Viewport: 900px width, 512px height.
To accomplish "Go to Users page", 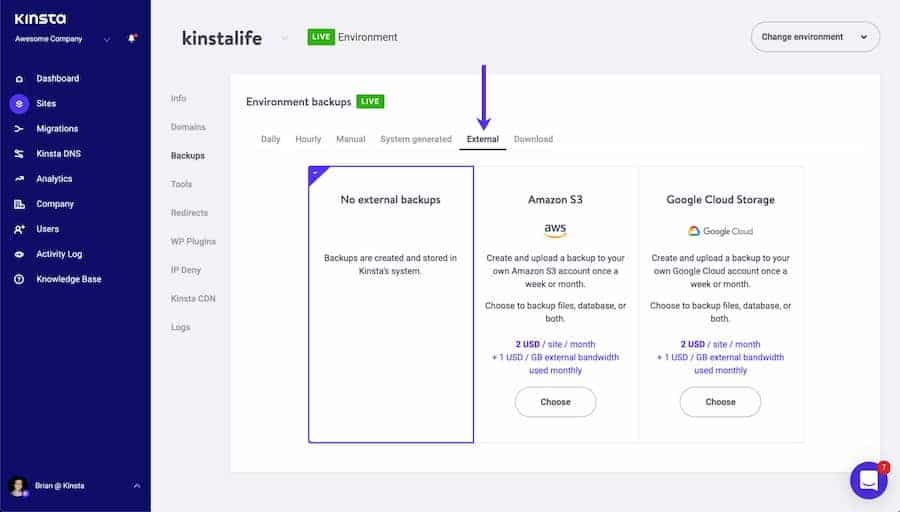I will coord(47,229).
